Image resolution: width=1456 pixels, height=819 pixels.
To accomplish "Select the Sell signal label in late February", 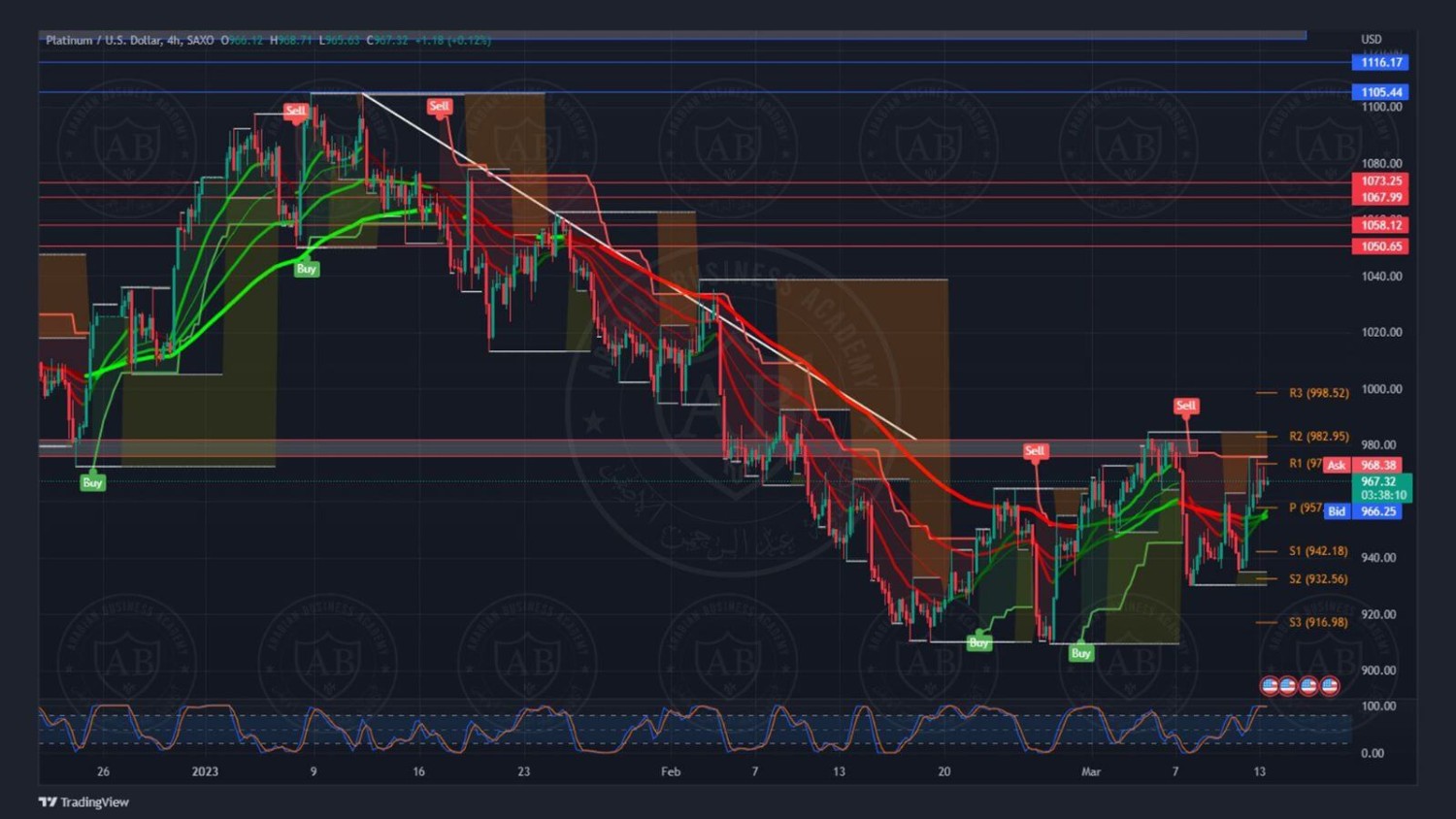I will pos(1035,450).
